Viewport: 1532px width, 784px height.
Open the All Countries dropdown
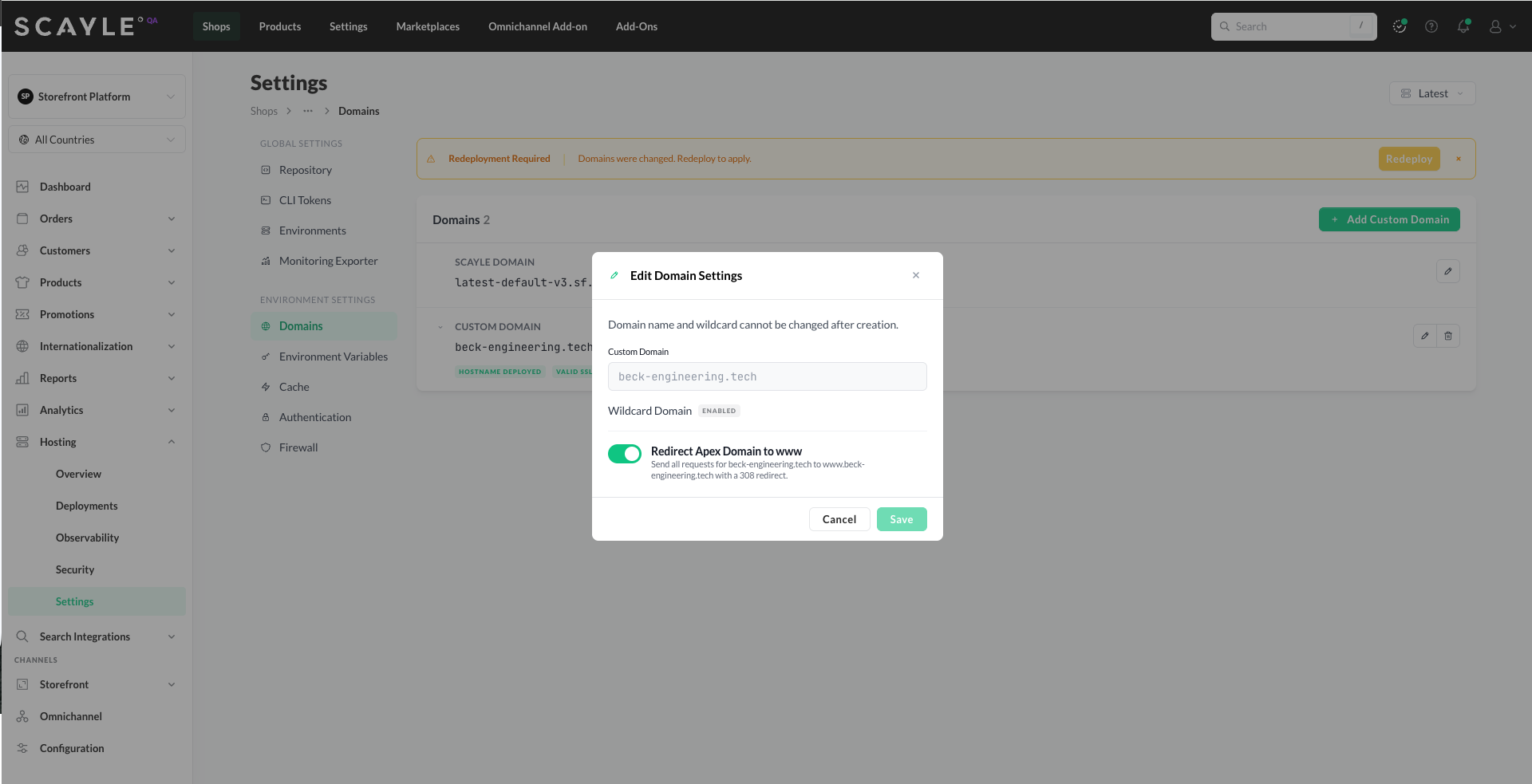pyautogui.click(x=97, y=140)
